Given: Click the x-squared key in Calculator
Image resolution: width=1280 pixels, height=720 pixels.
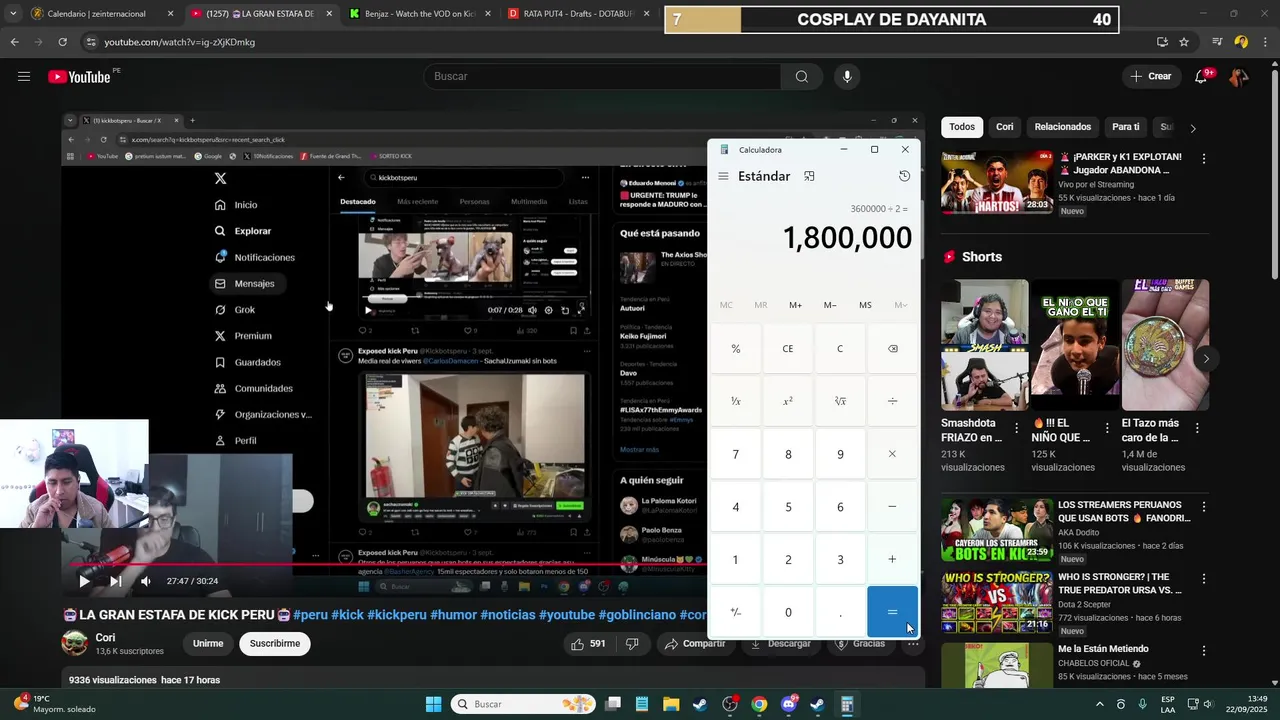Looking at the screenshot, I should [x=788, y=401].
